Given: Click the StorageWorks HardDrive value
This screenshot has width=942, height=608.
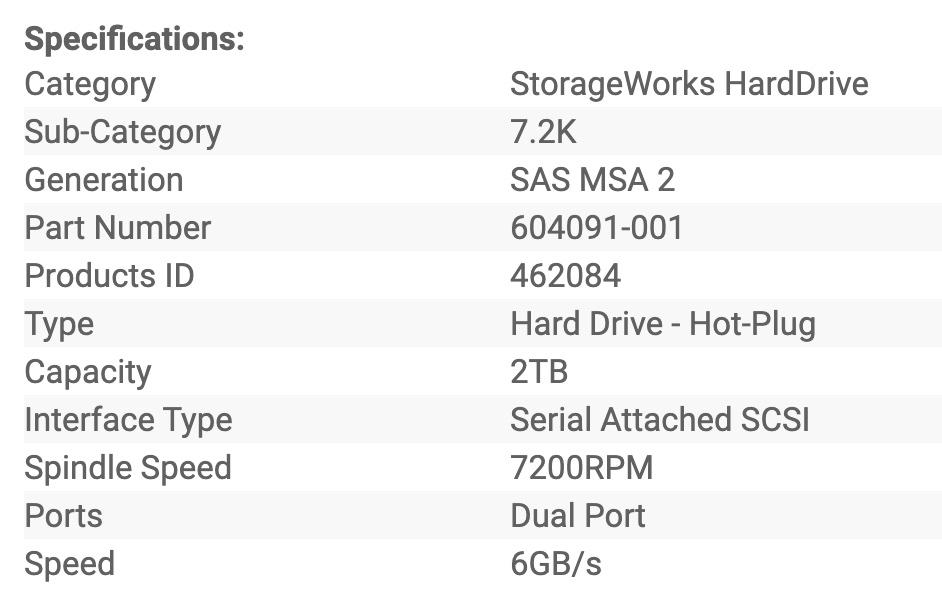Looking at the screenshot, I should [689, 84].
